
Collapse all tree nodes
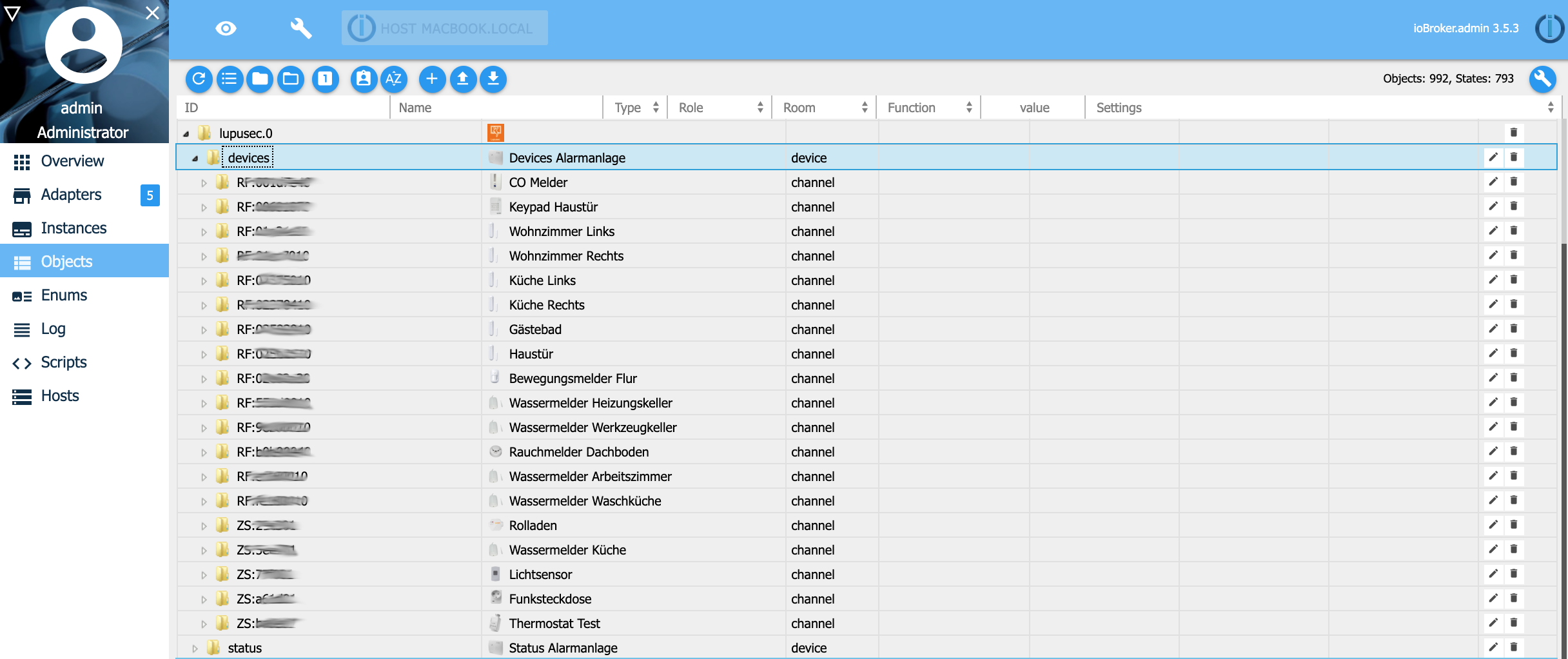click(260, 79)
